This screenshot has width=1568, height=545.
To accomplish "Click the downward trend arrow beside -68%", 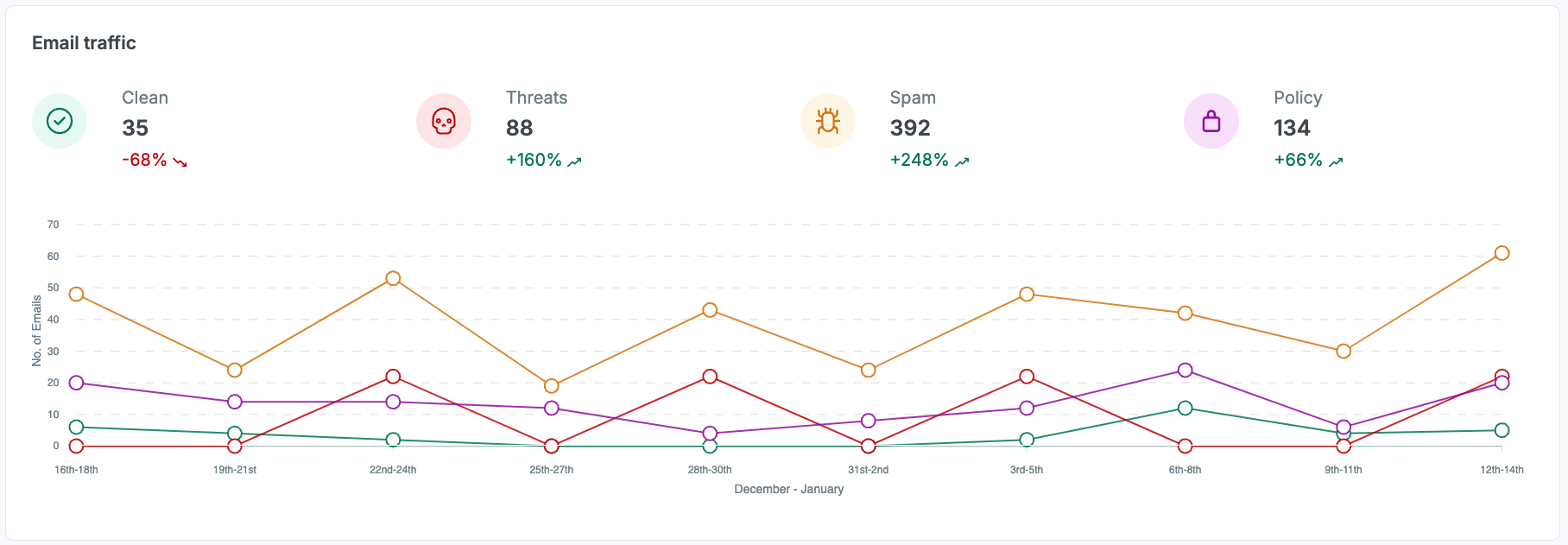I will (180, 162).
